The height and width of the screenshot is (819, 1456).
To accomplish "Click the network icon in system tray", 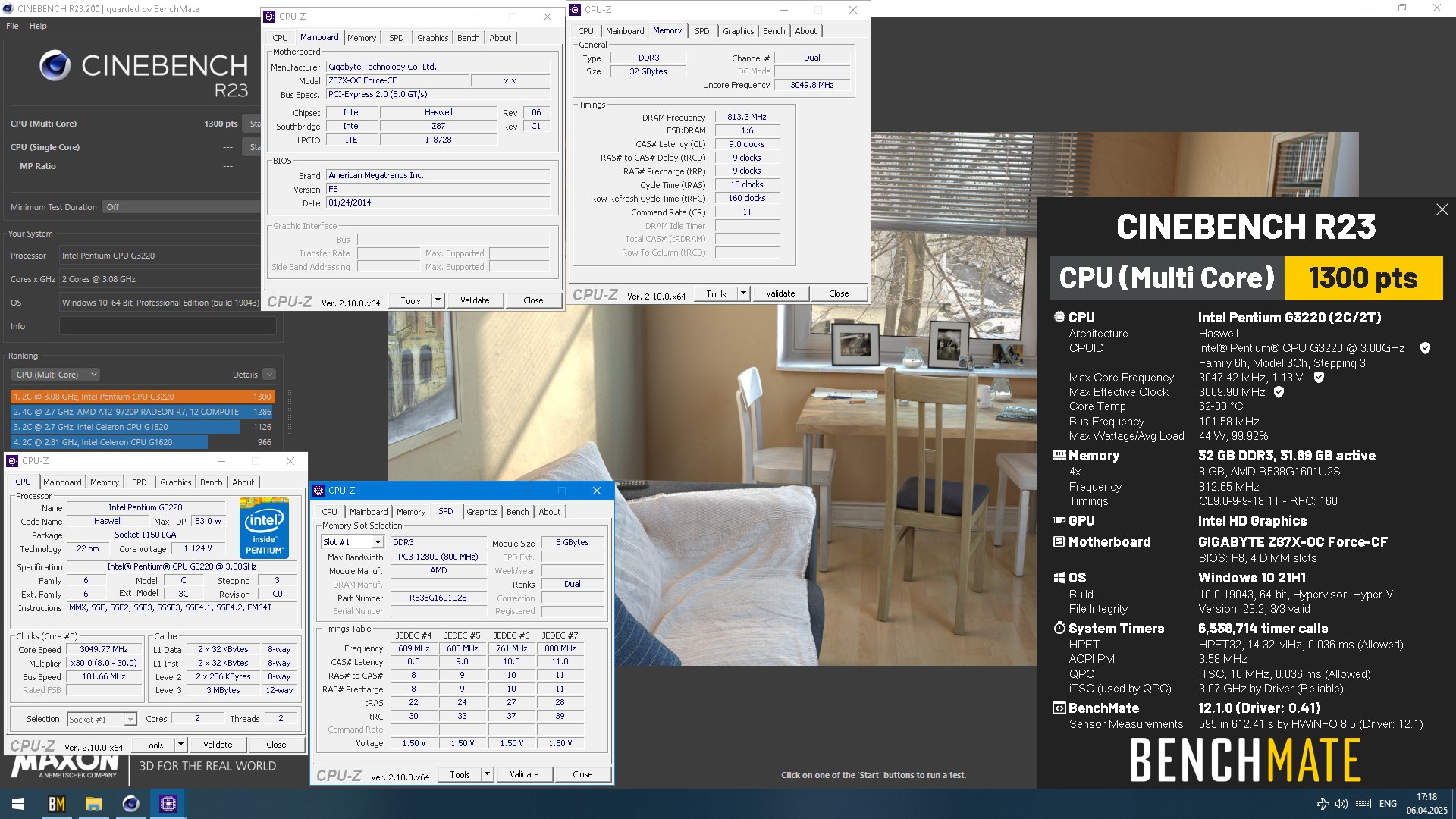I will [1323, 804].
